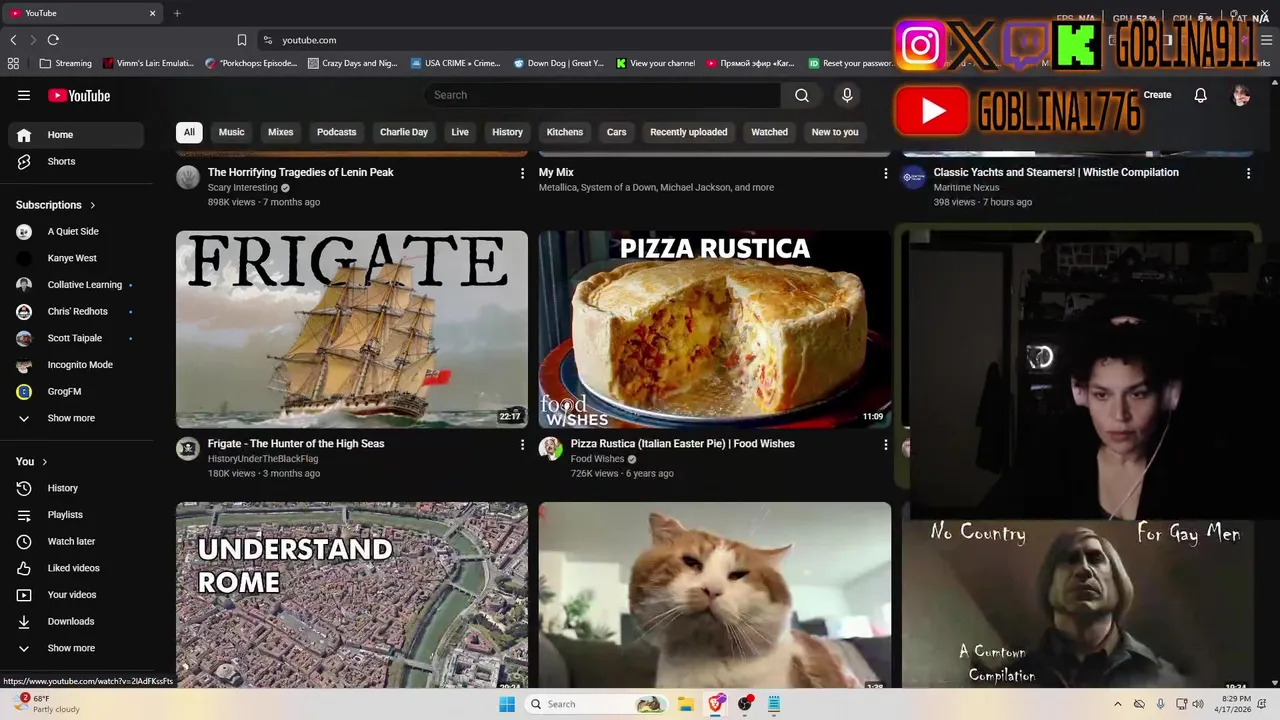This screenshot has height=720, width=1280.
Task: Open Watch later in sidebar
Action: [76, 542]
